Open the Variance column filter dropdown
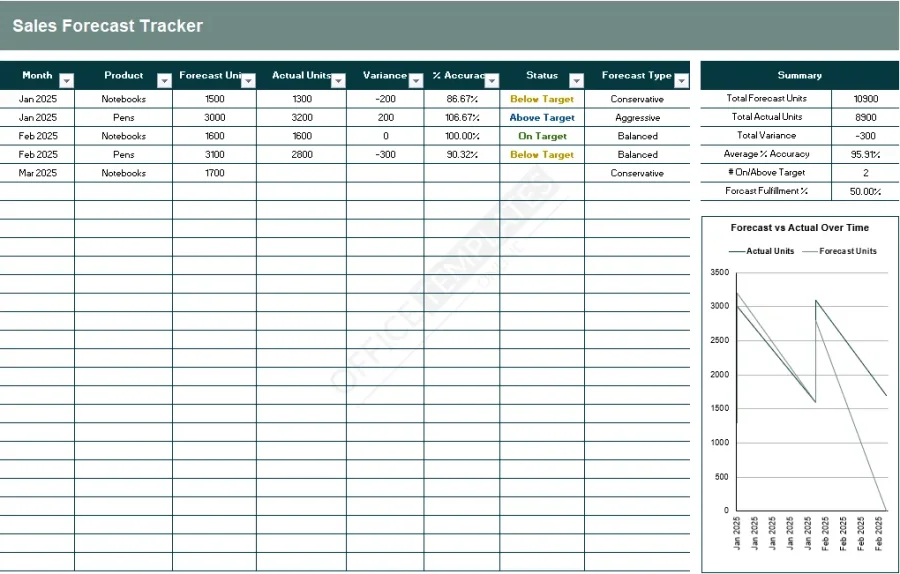The width and height of the screenshot is (900, 574). tap(416, 81)
